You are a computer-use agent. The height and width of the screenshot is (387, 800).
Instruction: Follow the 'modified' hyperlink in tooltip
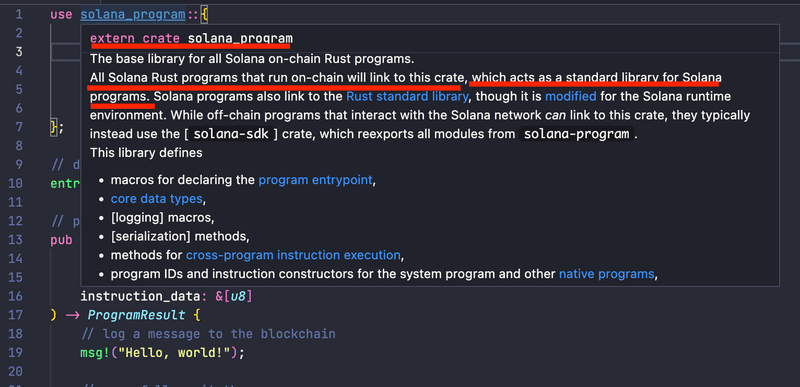570,96
